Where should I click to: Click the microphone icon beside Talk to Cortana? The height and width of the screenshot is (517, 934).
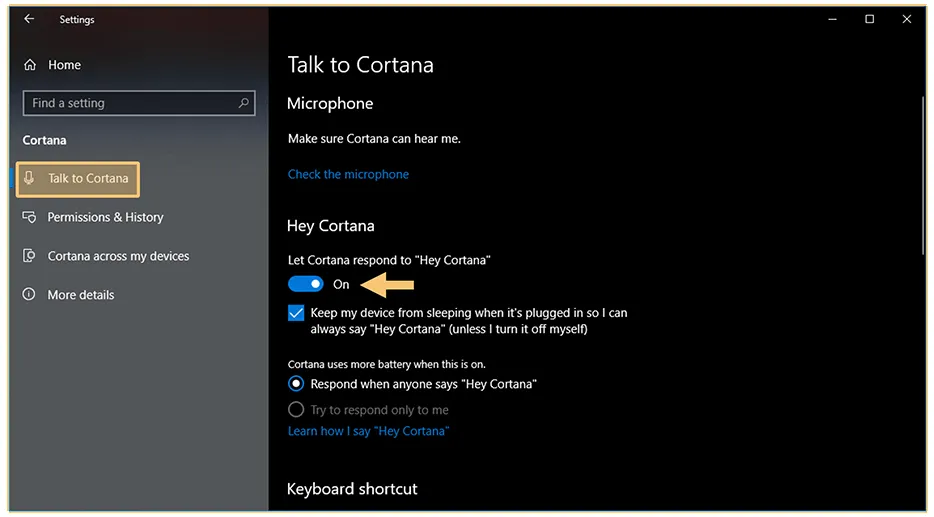[29, 178]
